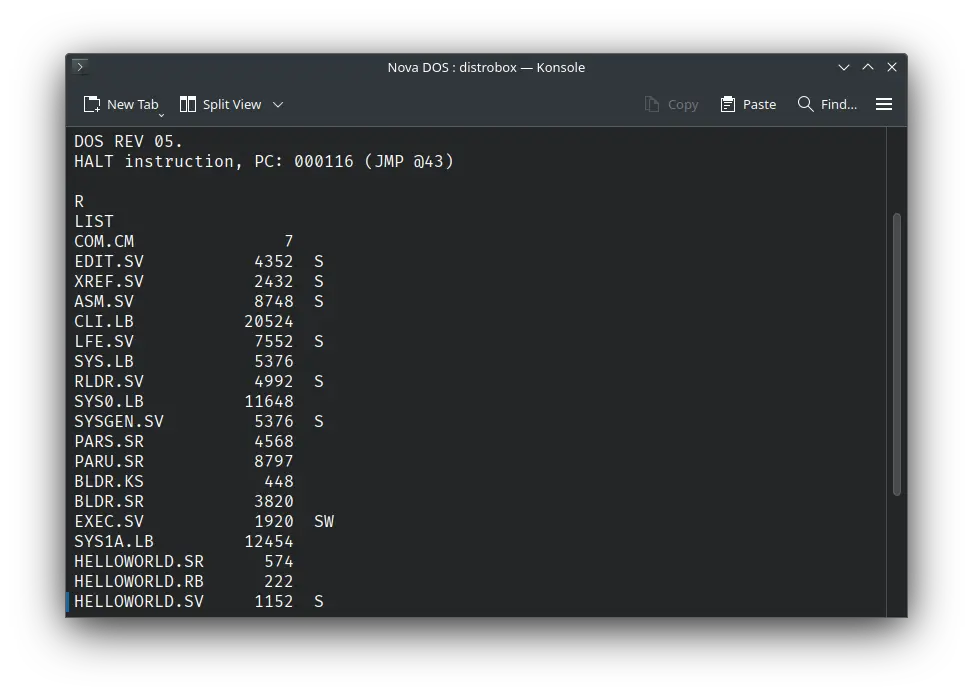Click the blinking cursor in the terminal

[x=68, y=601]
